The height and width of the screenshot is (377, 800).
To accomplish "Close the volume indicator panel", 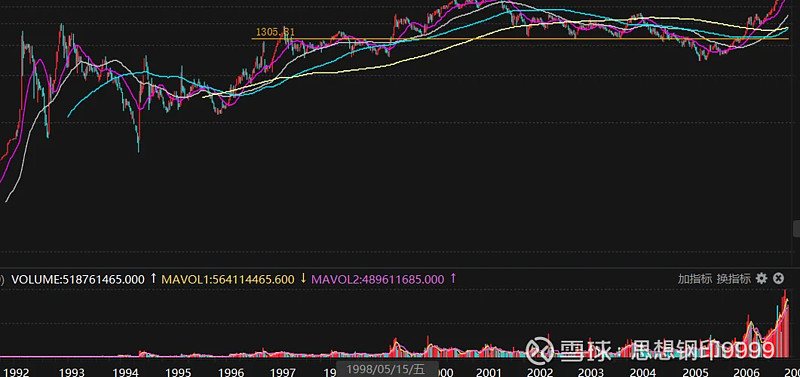I will (x=778, y=279).
